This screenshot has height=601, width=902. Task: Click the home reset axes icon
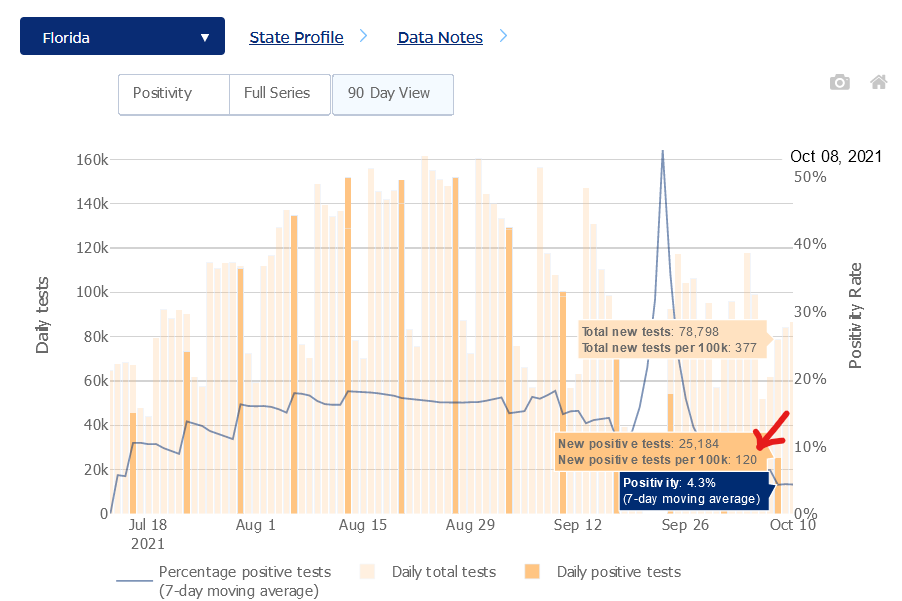pos(878,82)
